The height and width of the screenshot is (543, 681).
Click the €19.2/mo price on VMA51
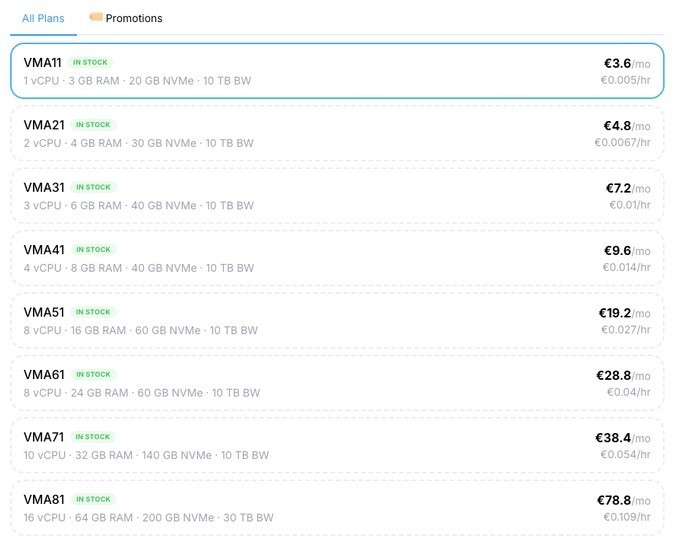pos(625,313)
